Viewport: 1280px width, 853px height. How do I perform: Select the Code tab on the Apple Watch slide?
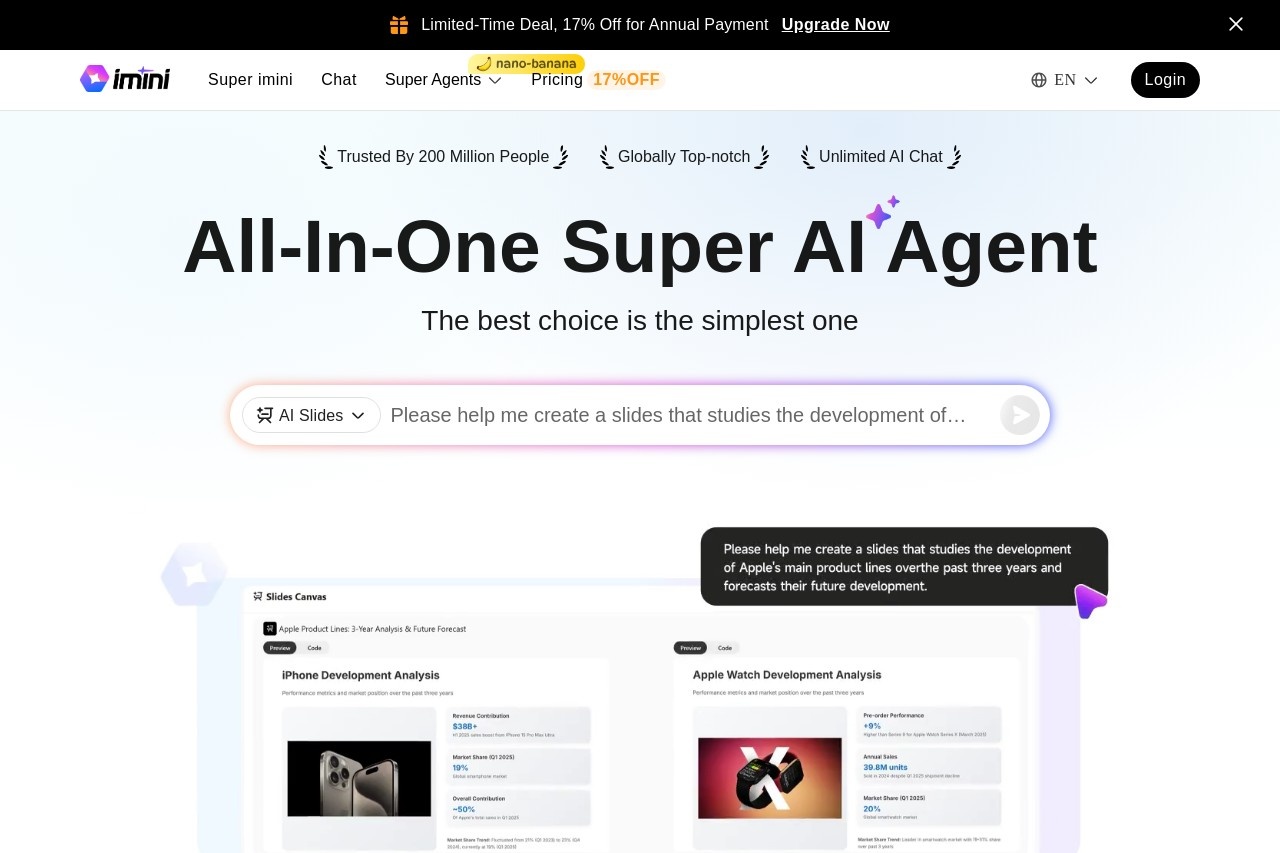[725, 648]
